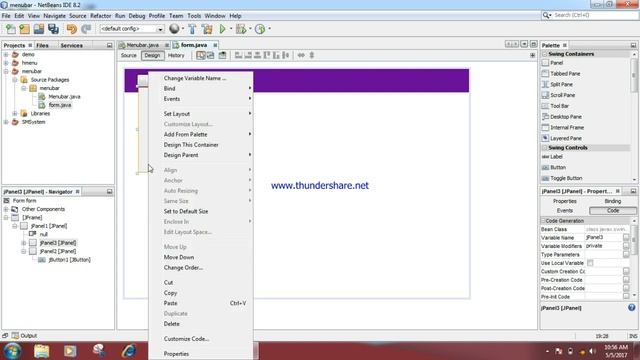Select the Tabbed Pane palette item
640x360 pixels.
(565, 73)
